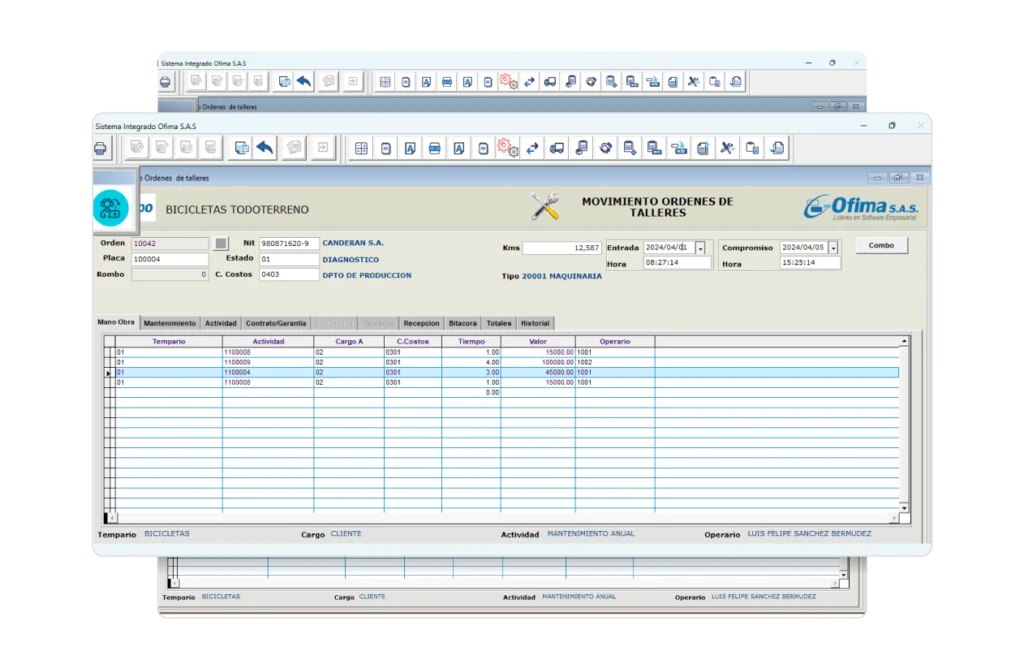Open the Entrada date dropdown arrow
Screen dimensions: 1024x656
pyautogui.click(x=700, y=248)
